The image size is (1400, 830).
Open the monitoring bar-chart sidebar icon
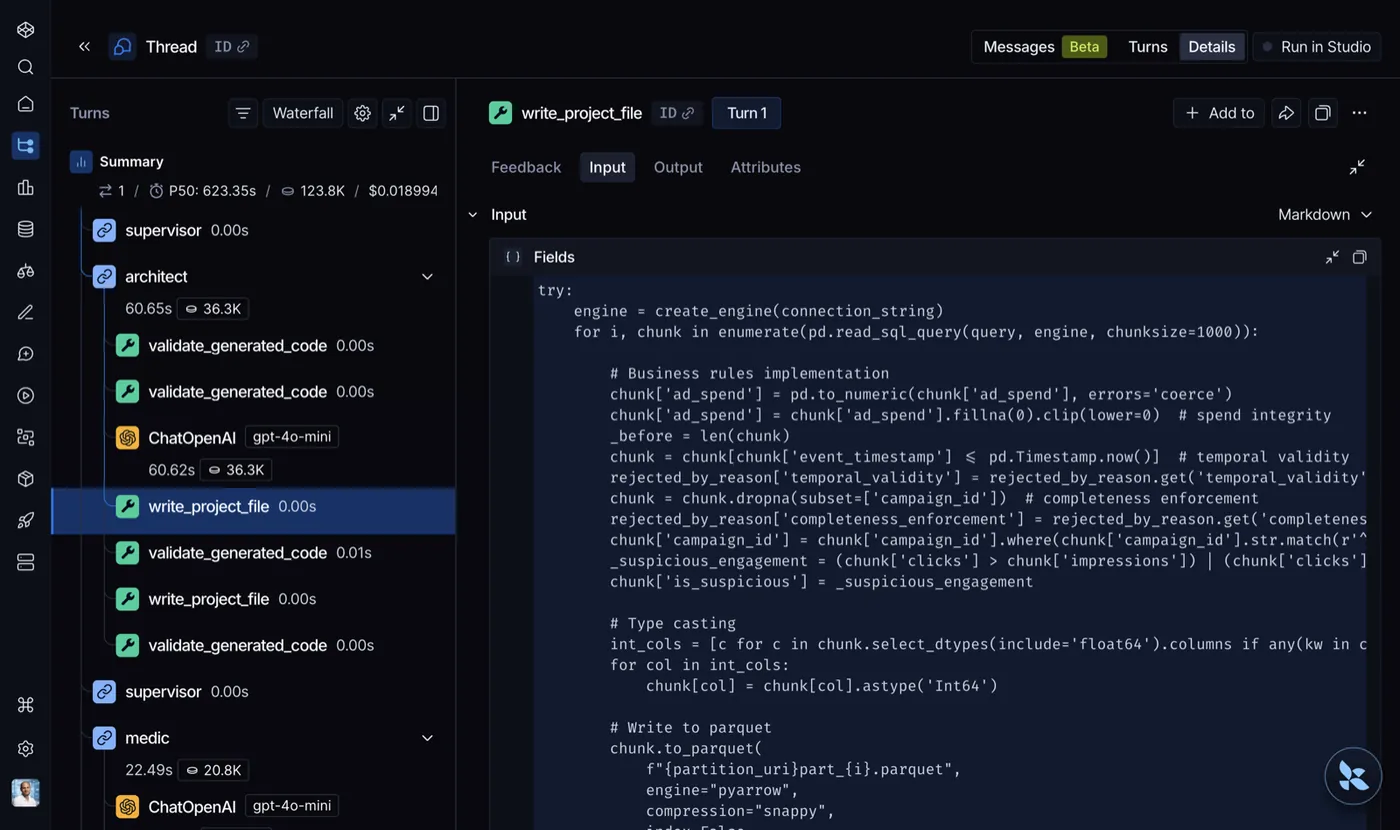point(26,187)
